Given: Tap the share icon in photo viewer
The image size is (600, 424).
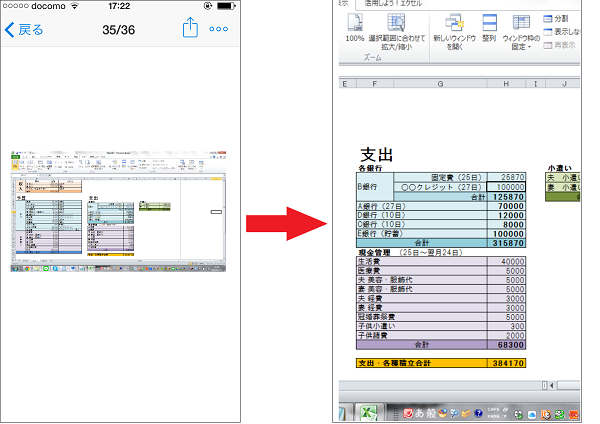Looking at the screenshot, I should pos(191,29).
